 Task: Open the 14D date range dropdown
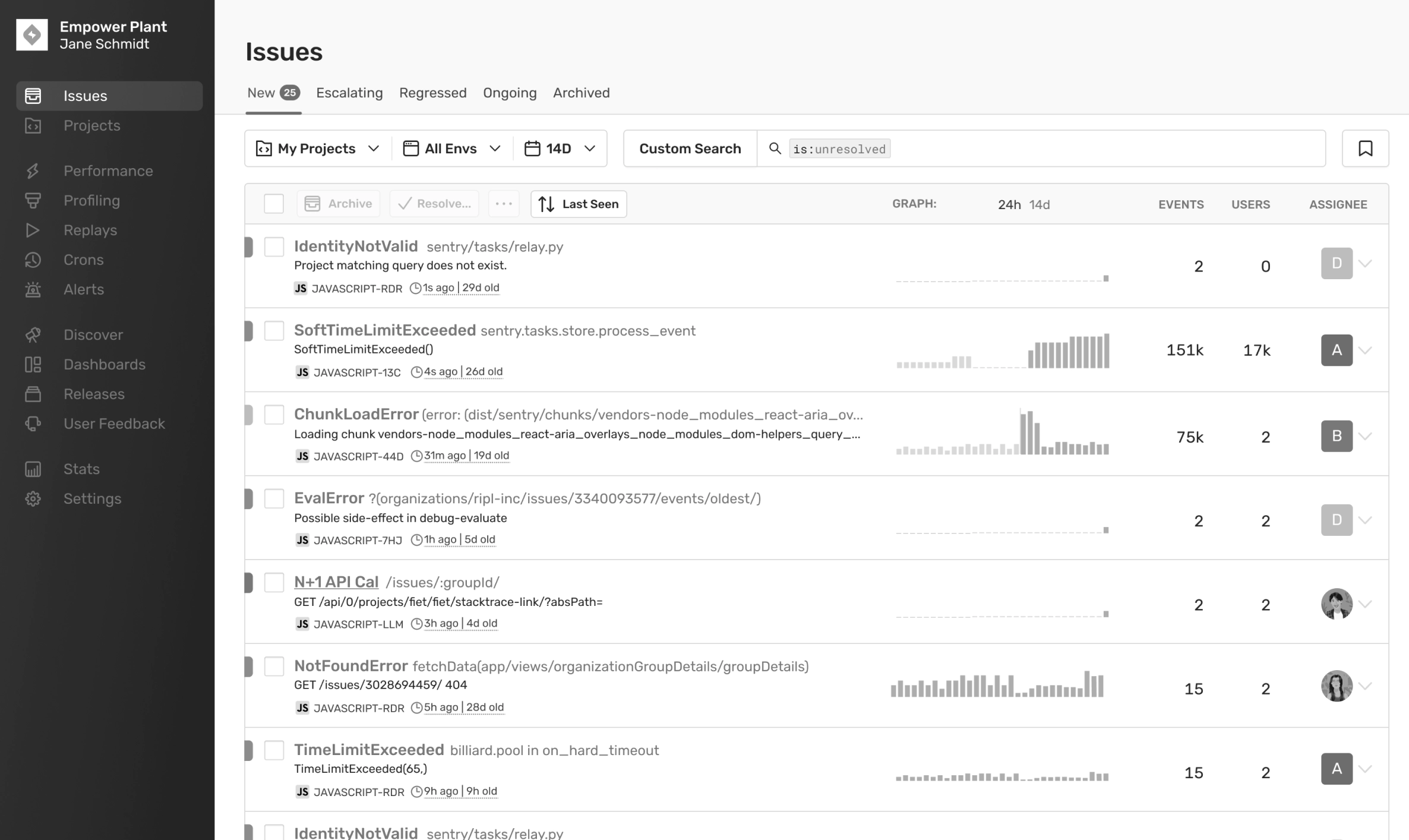click(560, 149)
